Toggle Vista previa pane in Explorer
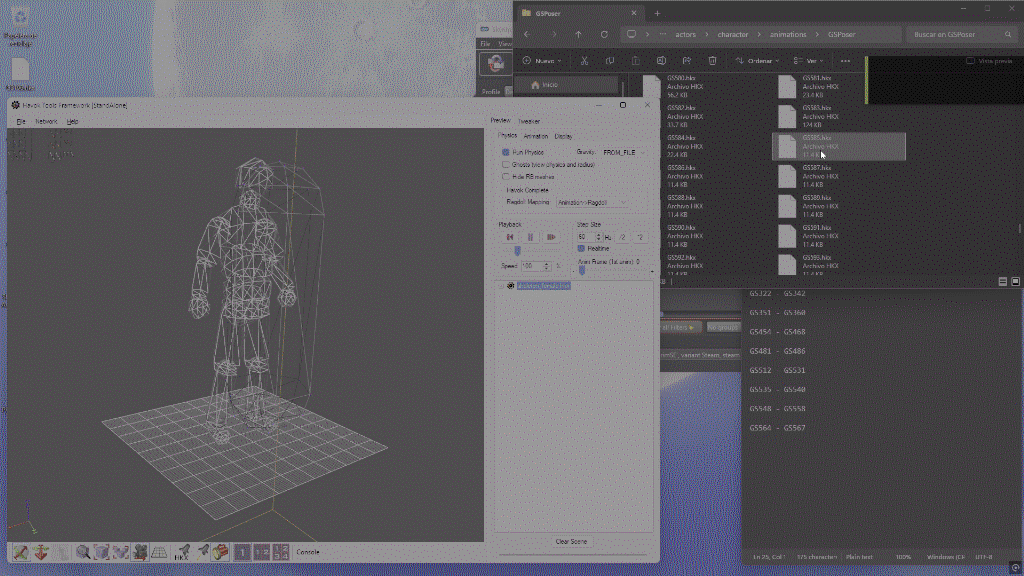This screenshot has width=1024, height=576. pyautogui.click(x=989, y=61)
